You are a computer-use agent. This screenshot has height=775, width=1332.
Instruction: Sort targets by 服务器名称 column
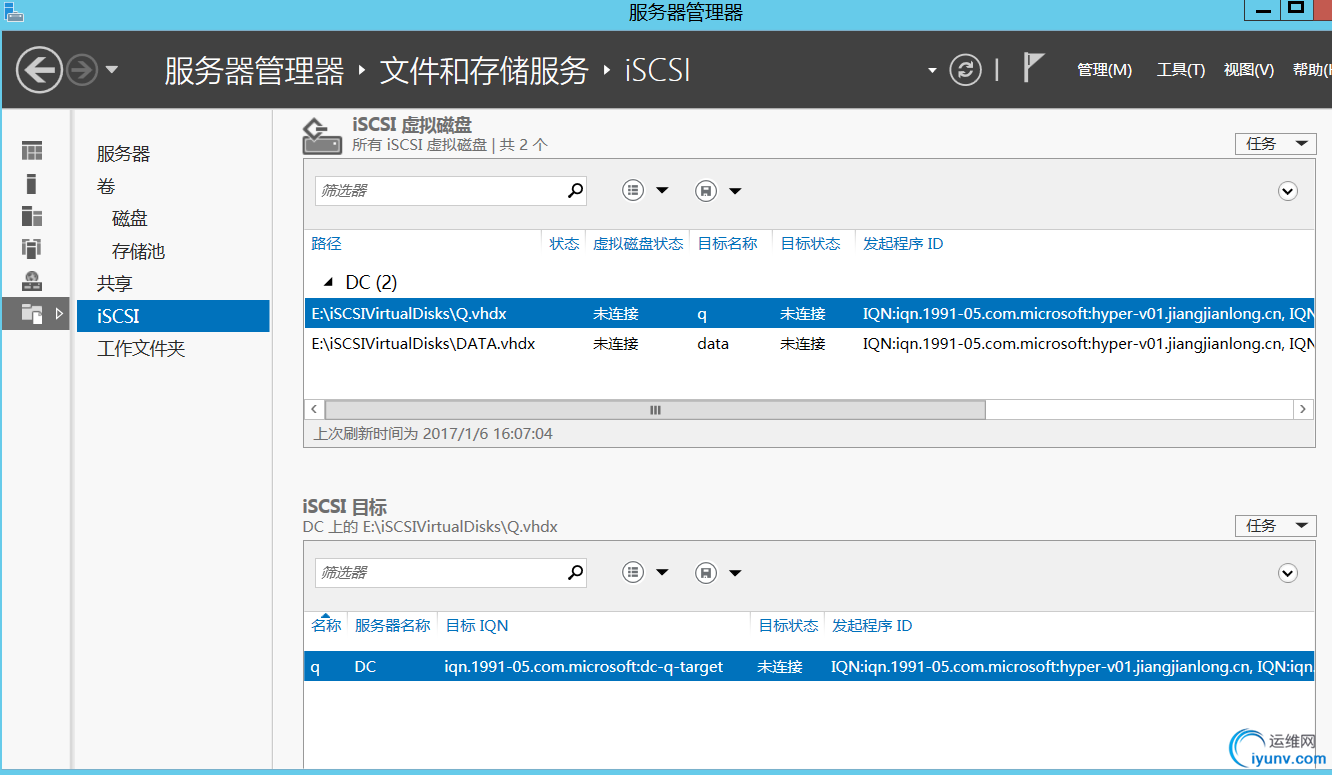392,626
